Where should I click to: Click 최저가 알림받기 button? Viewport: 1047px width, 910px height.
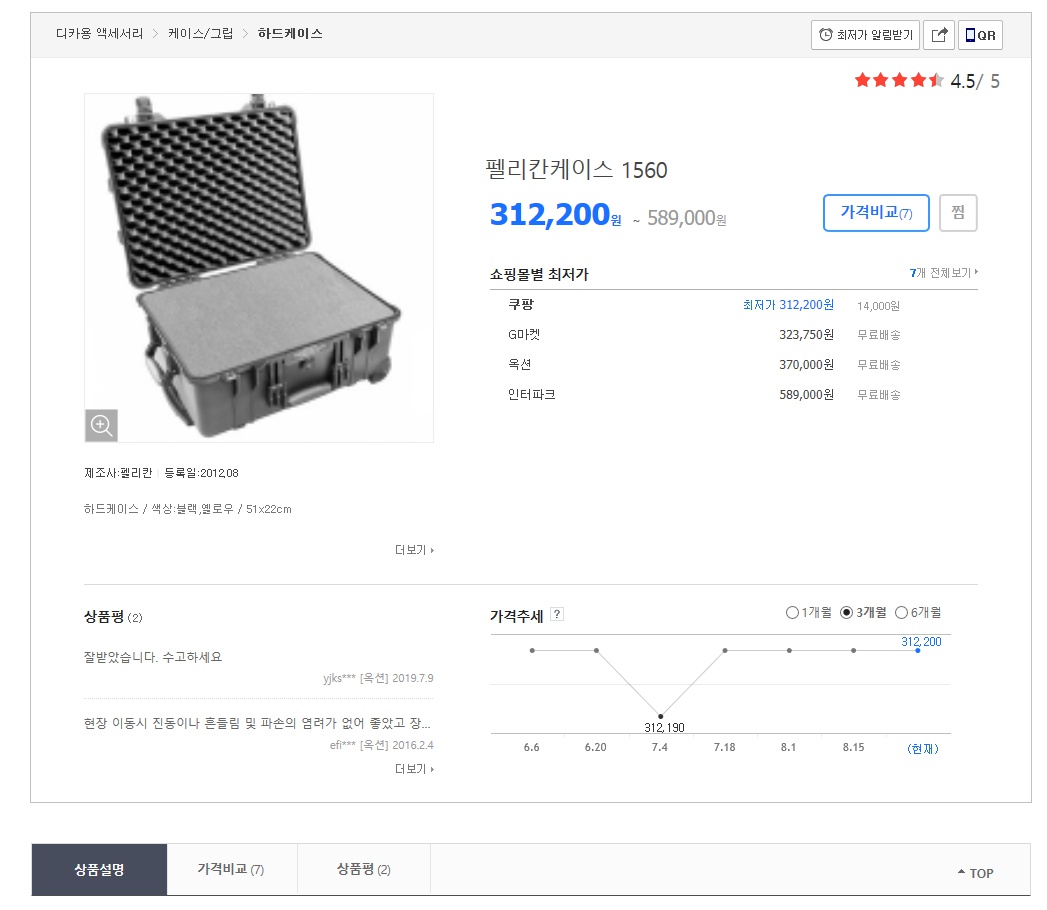[x=865, y=35]
